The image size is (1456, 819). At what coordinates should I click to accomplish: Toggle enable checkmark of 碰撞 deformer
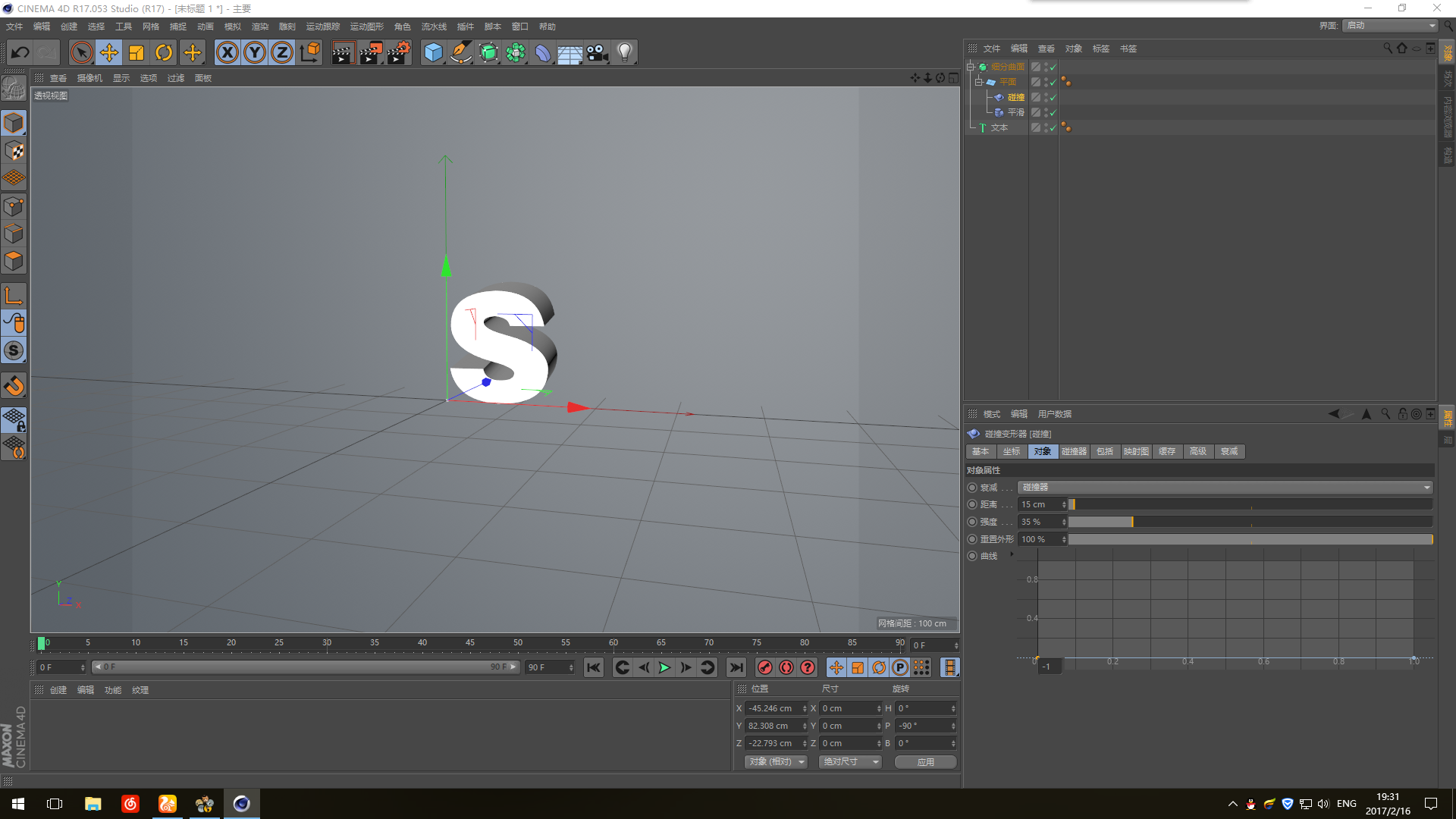1053,97
